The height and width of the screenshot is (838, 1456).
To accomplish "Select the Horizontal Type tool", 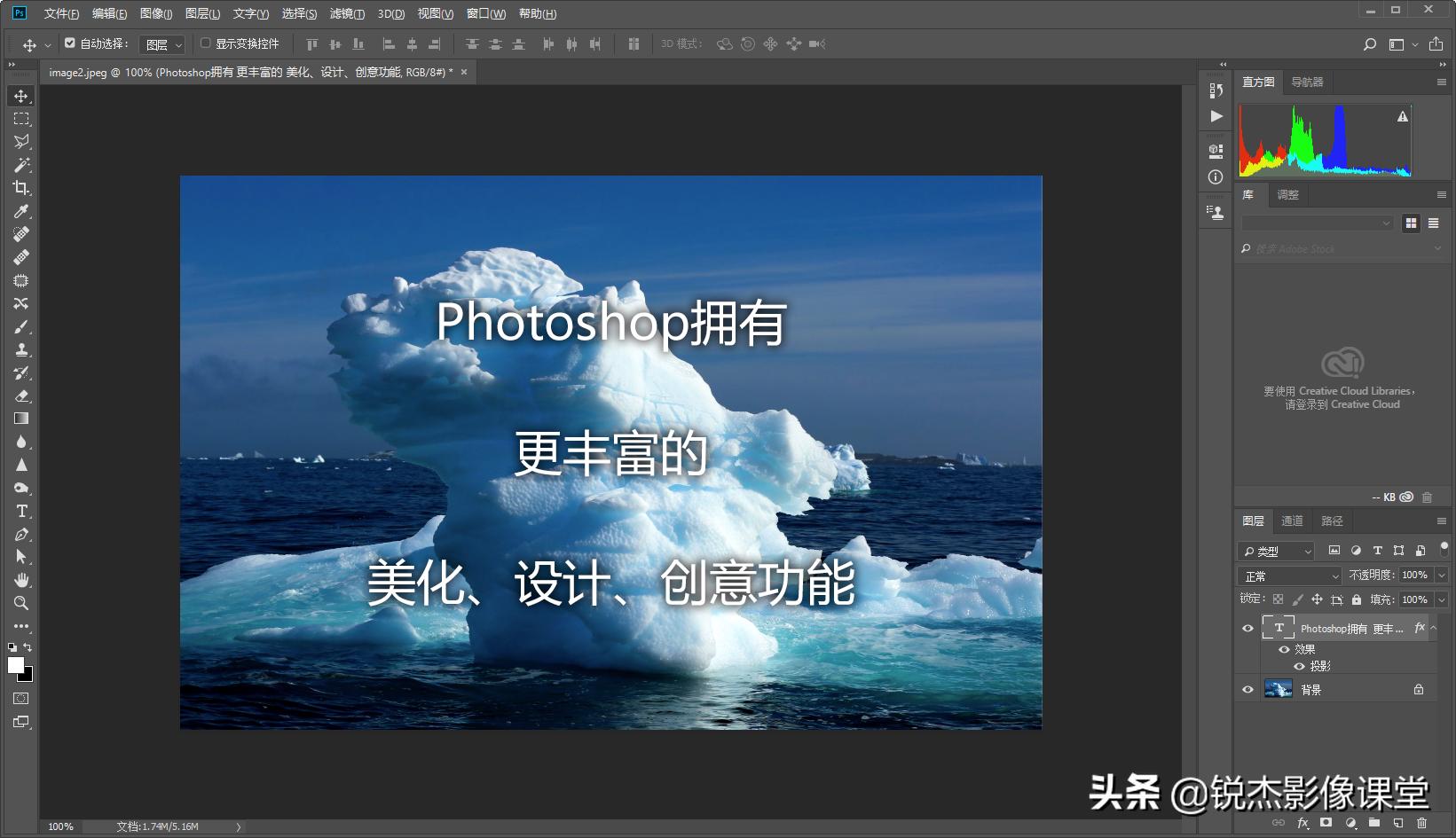I will [x=21, y=512].
